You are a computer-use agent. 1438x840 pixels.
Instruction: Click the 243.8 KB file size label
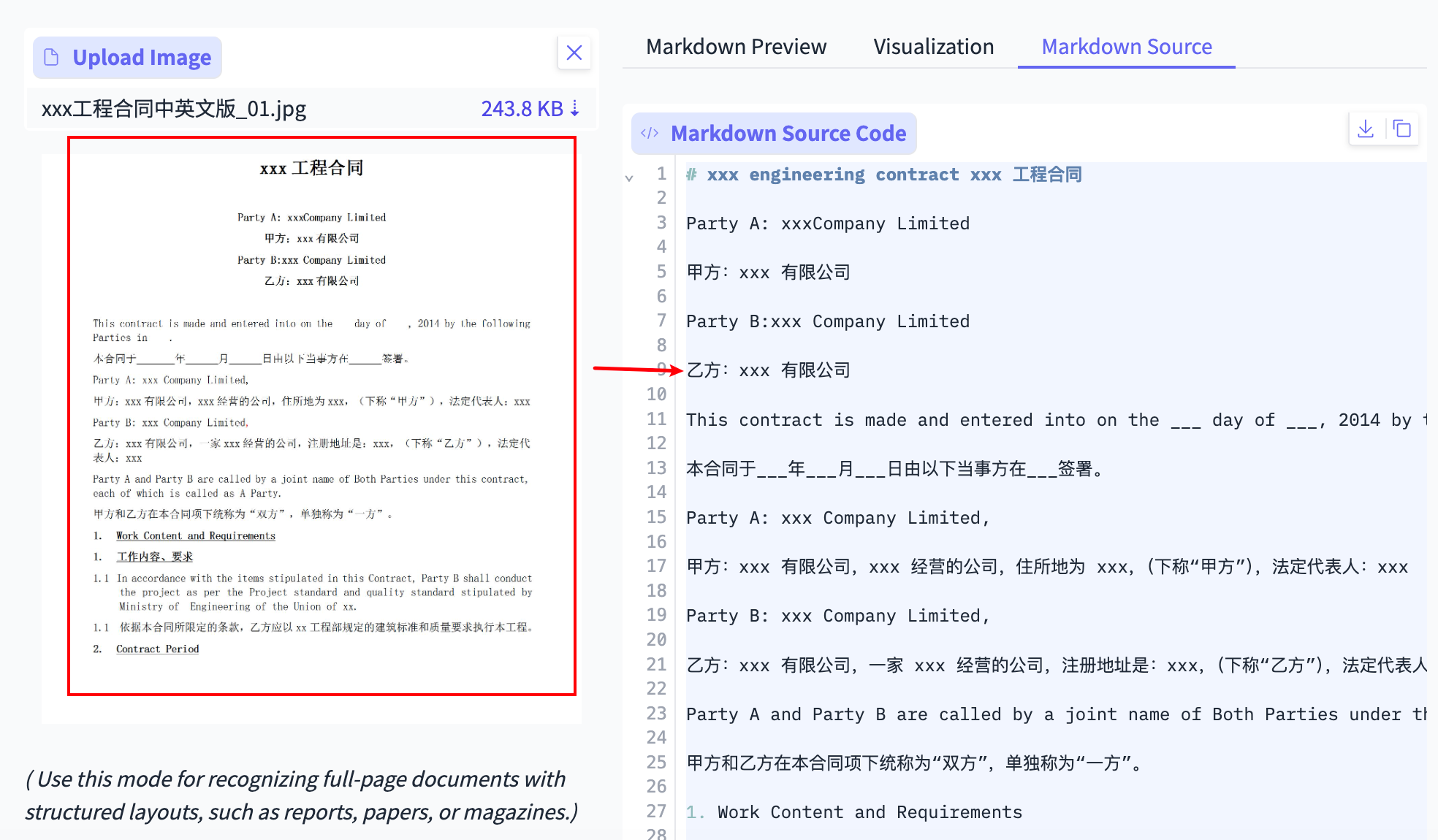pyautogui.click(x=521, y=108)
